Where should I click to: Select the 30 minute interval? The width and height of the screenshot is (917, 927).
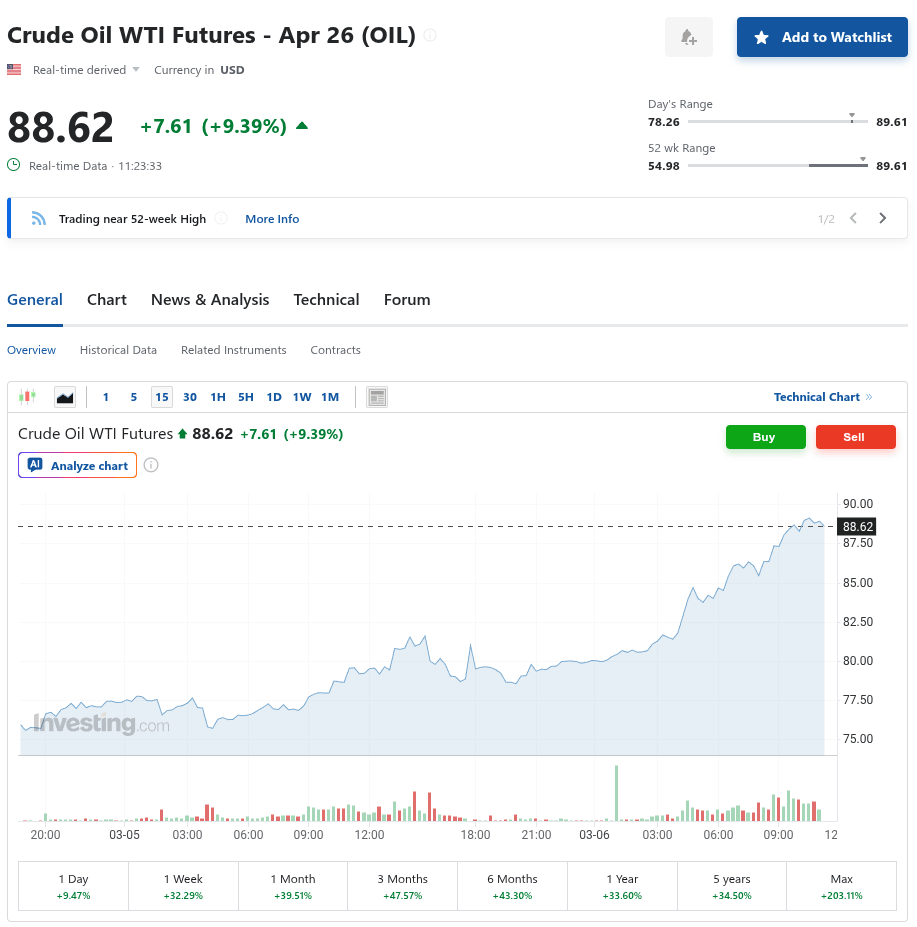(190, 397)
